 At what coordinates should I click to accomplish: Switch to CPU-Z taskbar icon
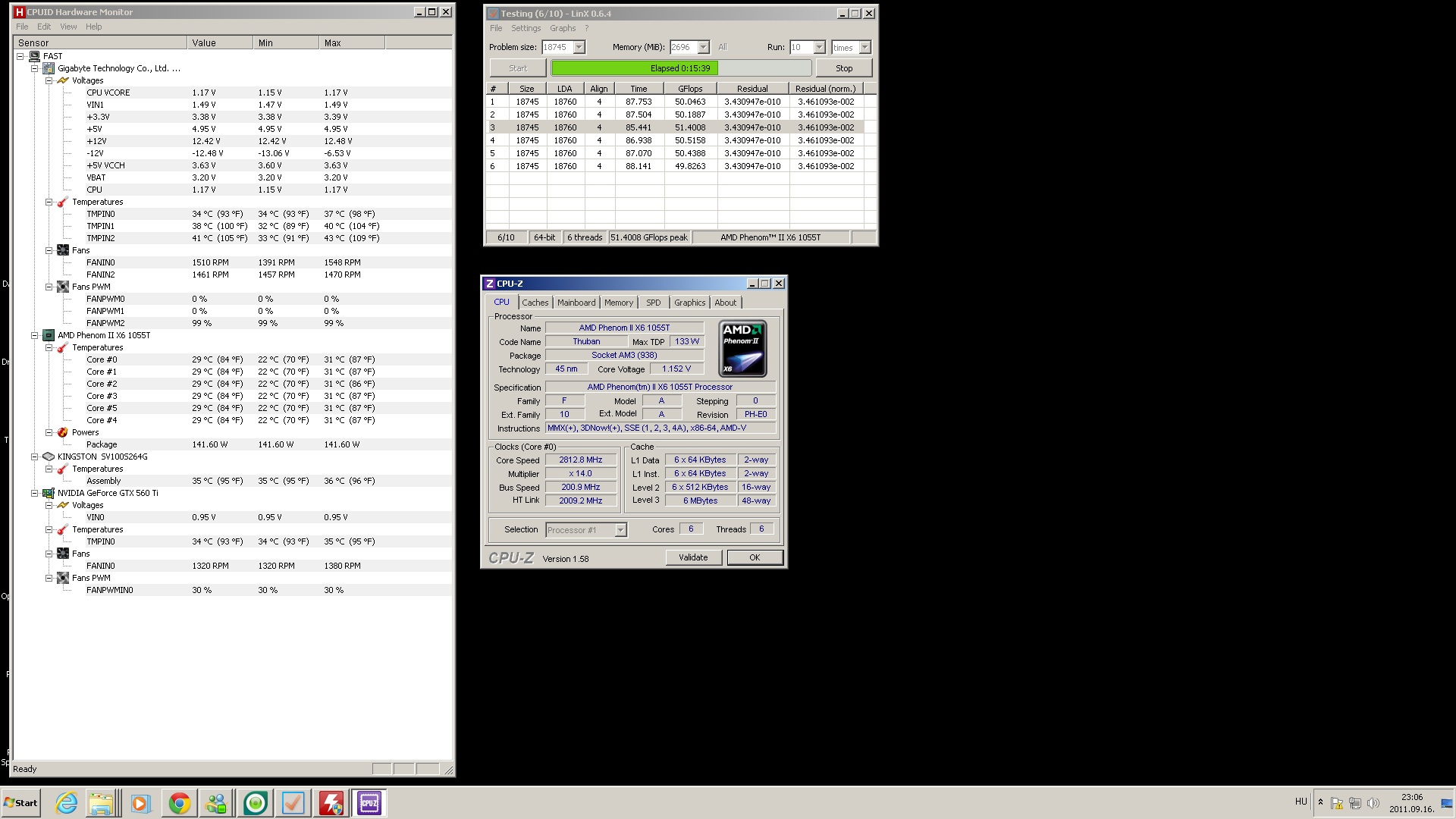[369, 803]
